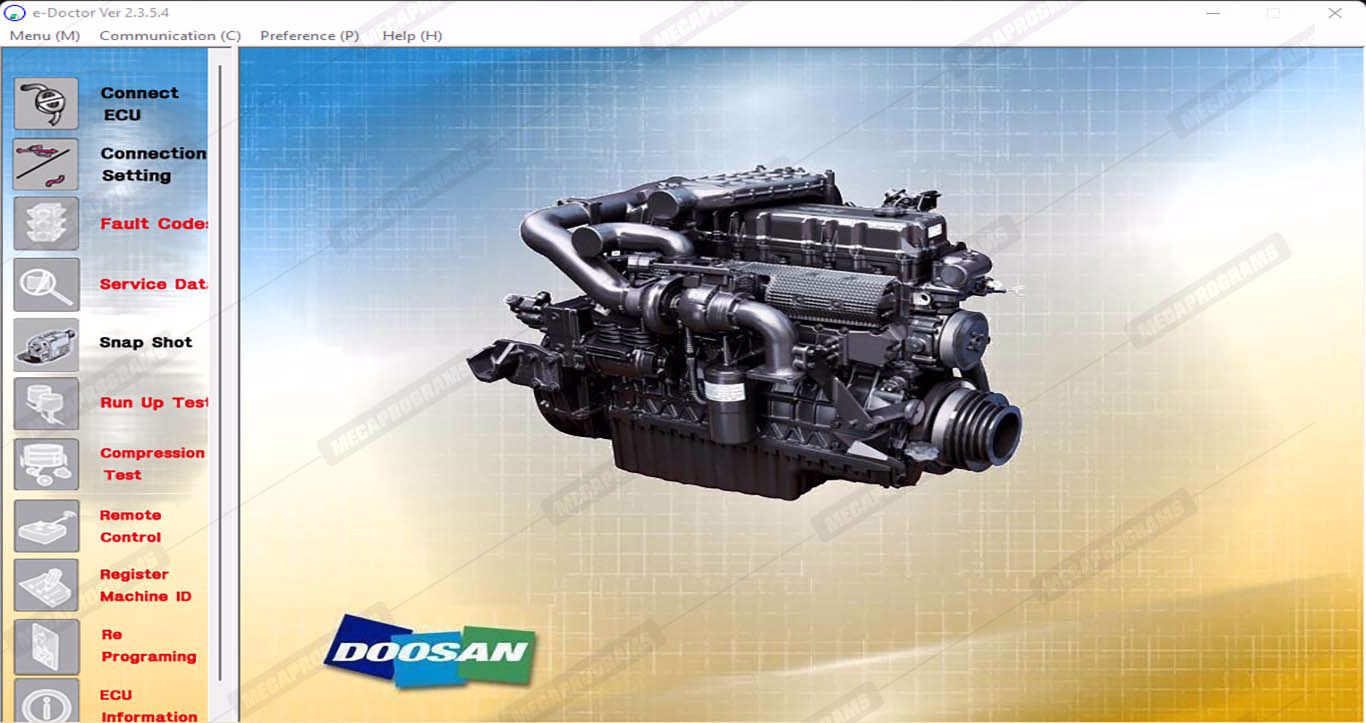Image resolution: width=1366 pixels, height=723 pixels.
Task: Click the Doosan logo
Action: coord(430,651)
